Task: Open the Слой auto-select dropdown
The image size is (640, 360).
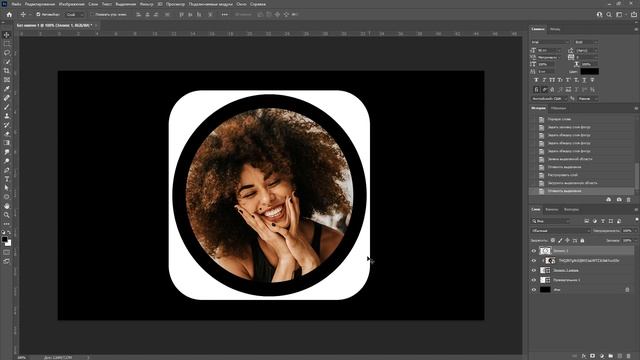Action: pos(75,14)
